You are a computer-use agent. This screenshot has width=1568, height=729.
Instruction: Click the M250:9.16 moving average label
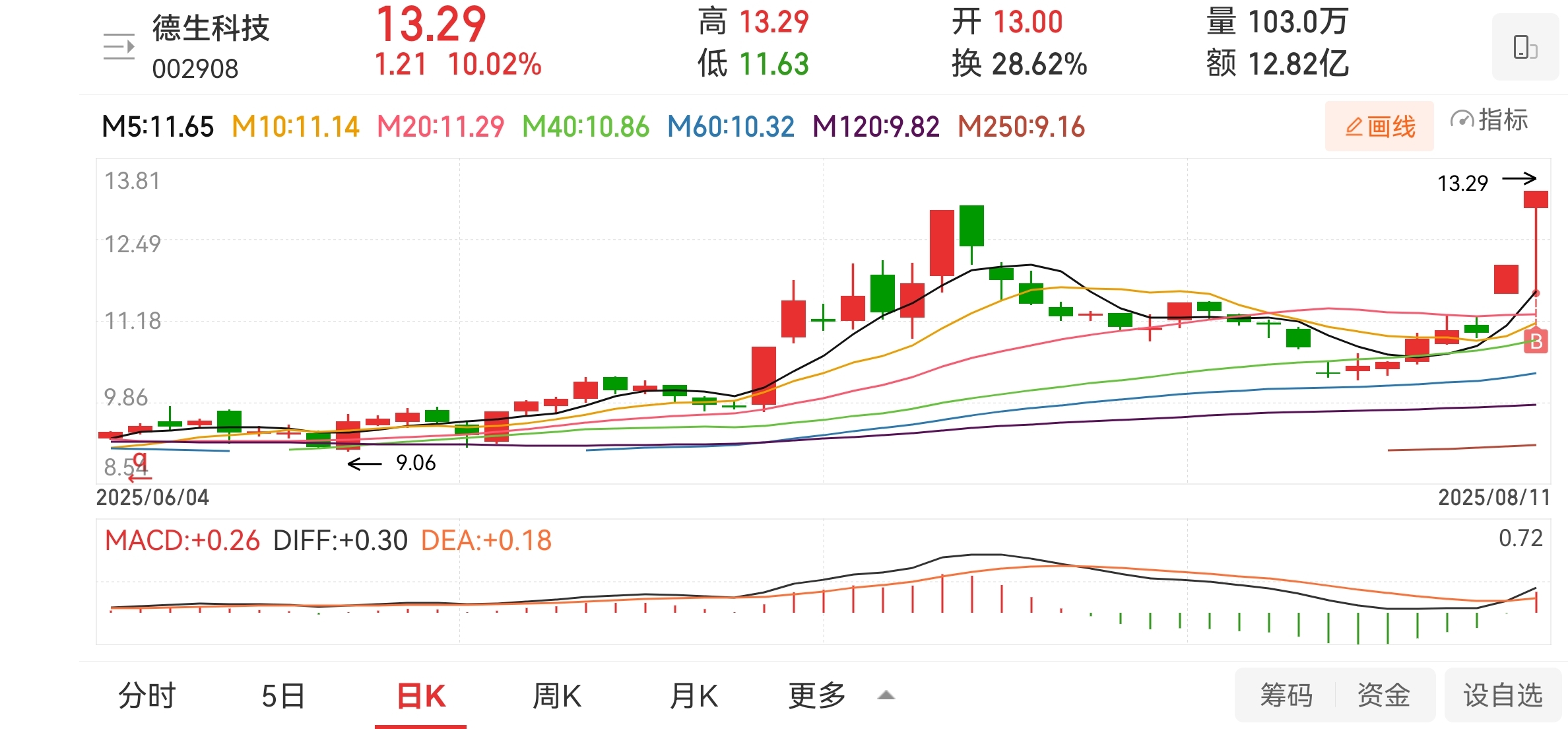1021,127
